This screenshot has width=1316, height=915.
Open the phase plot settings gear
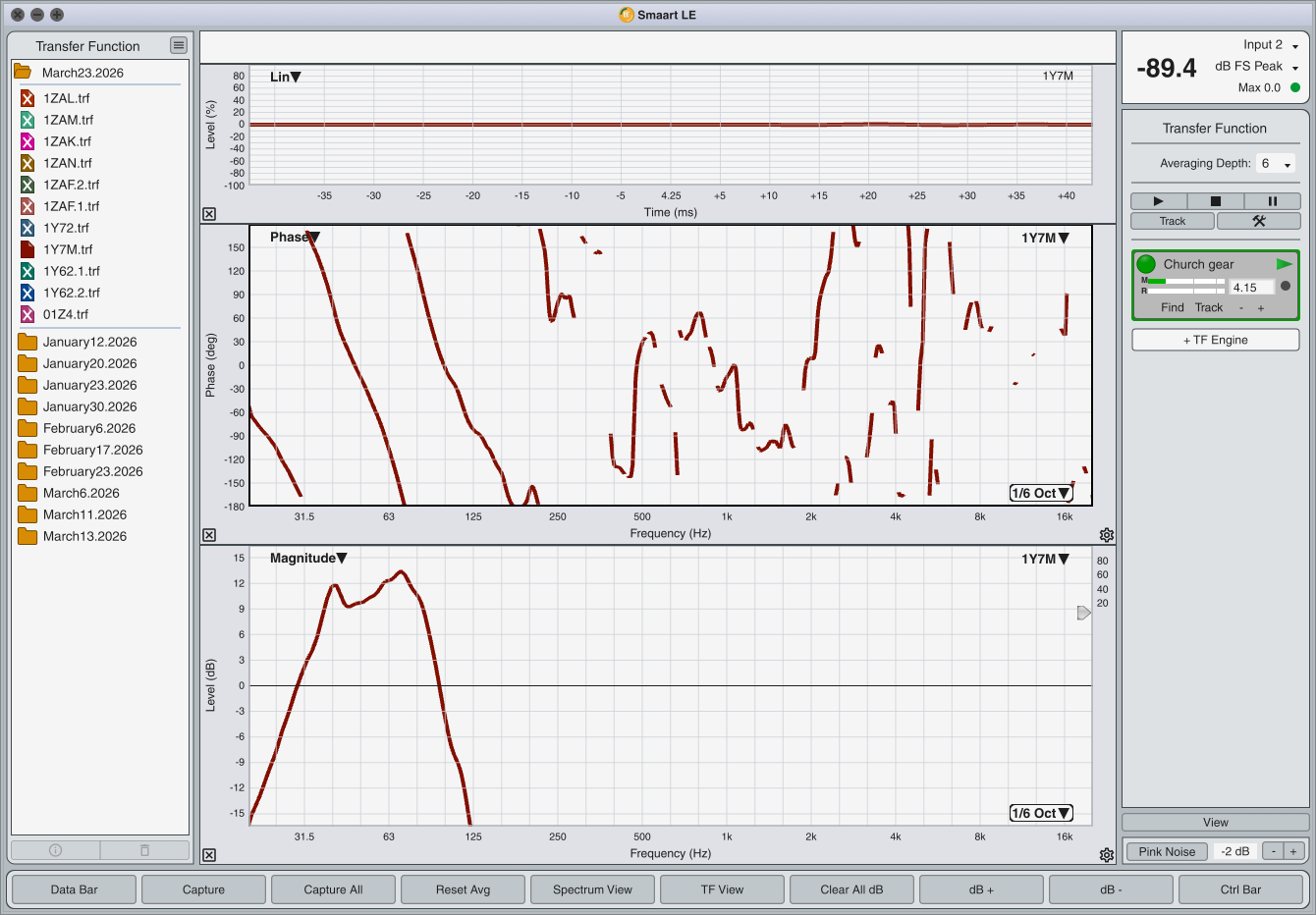pos(1107,535)
